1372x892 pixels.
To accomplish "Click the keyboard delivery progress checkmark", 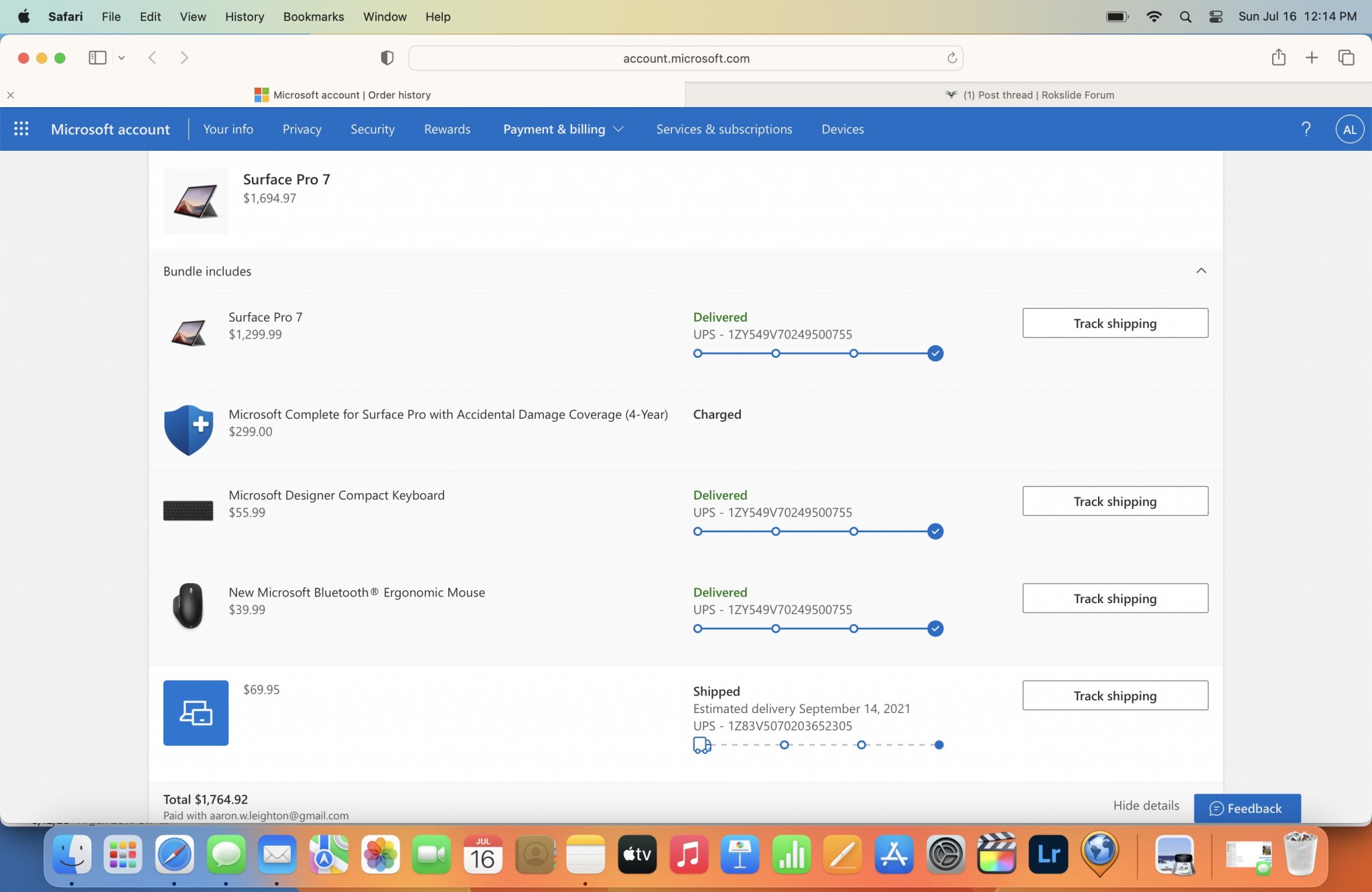I will point(935,531).
